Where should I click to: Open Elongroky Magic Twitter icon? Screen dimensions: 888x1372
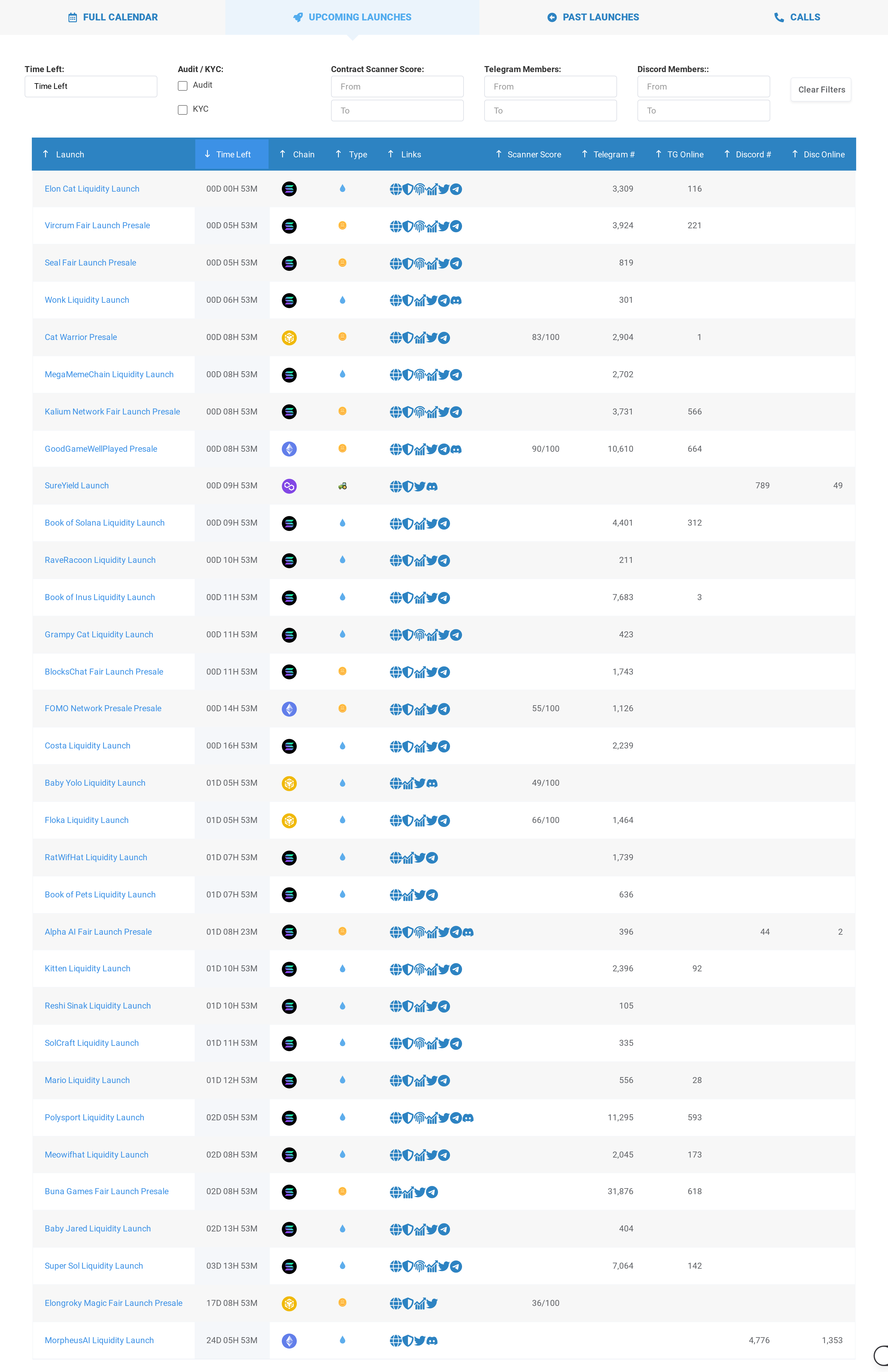pyautogui.click(x=432, y=1304)
